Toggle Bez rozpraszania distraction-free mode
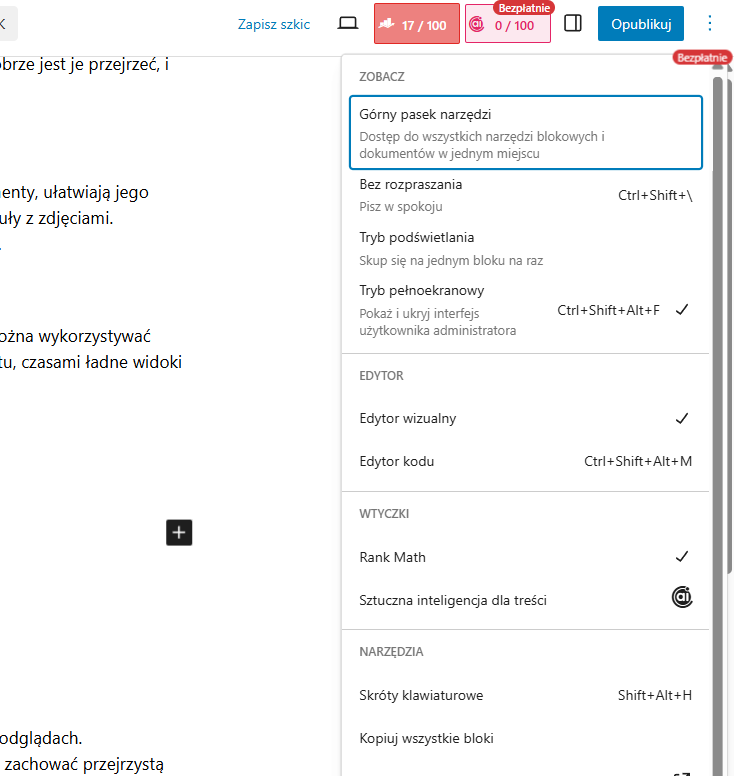This screenshot has width=734, height=776. [525, 195]
